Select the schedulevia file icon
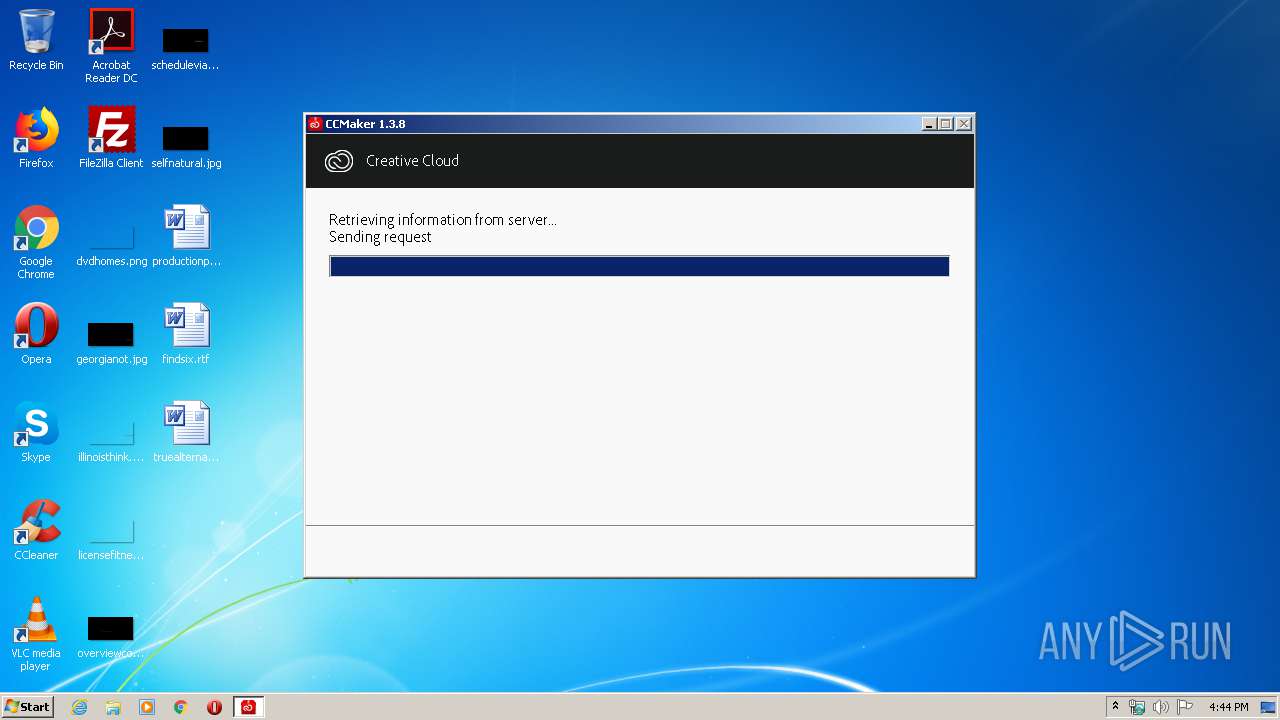The image size is (1280, 720). coord(185,48)
